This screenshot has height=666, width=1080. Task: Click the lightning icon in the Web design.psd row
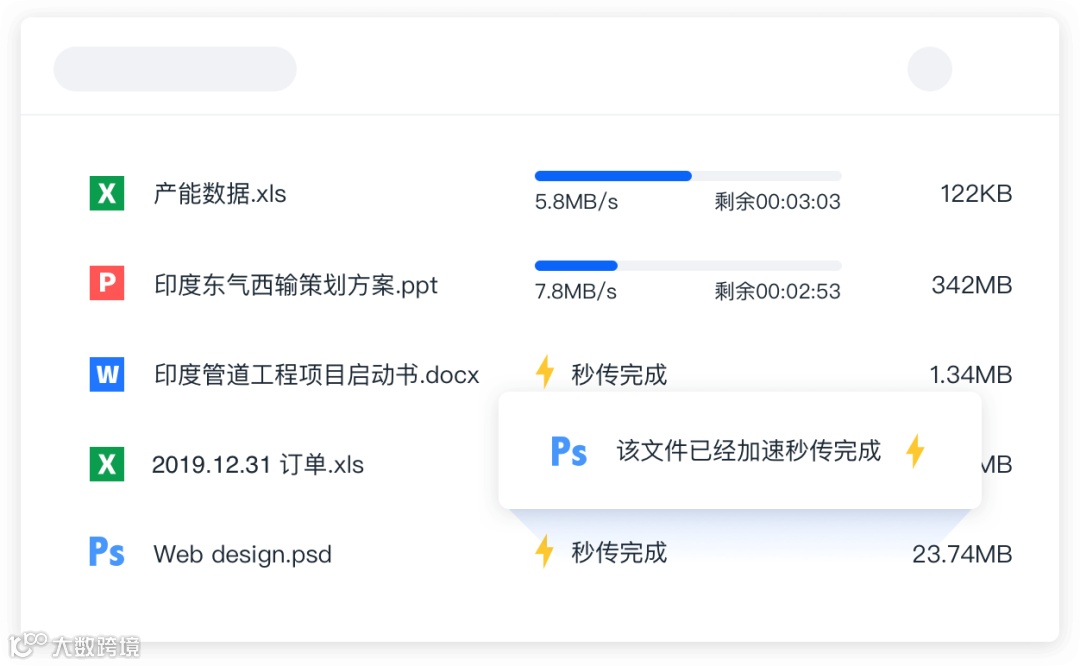[545, 551]
